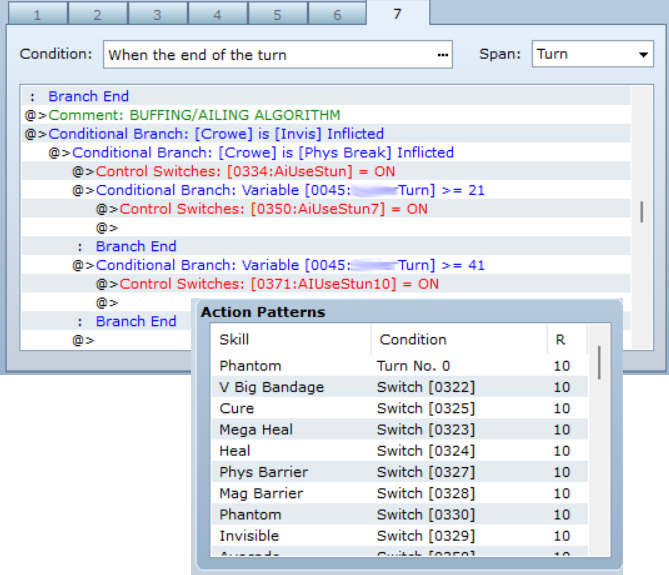Select AiUseStun switch ON command

245,172
